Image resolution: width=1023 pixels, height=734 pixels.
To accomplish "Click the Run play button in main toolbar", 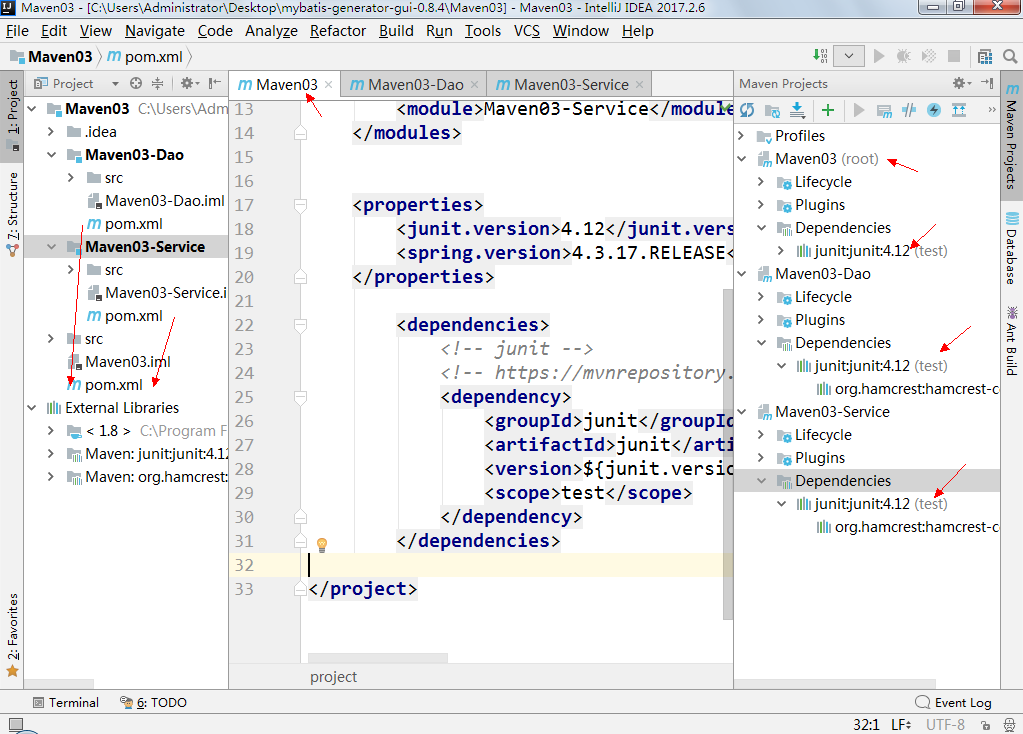I will click(x=879, y=56).
